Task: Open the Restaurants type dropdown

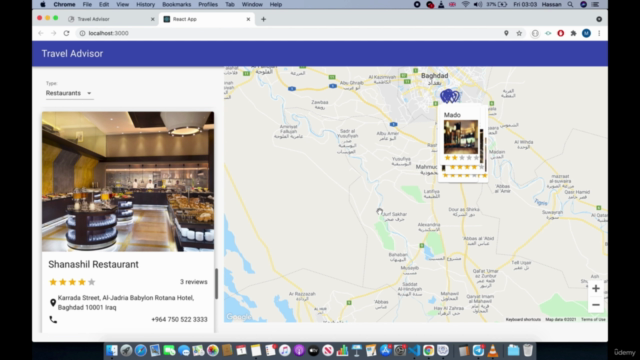Action: point(69,93)
